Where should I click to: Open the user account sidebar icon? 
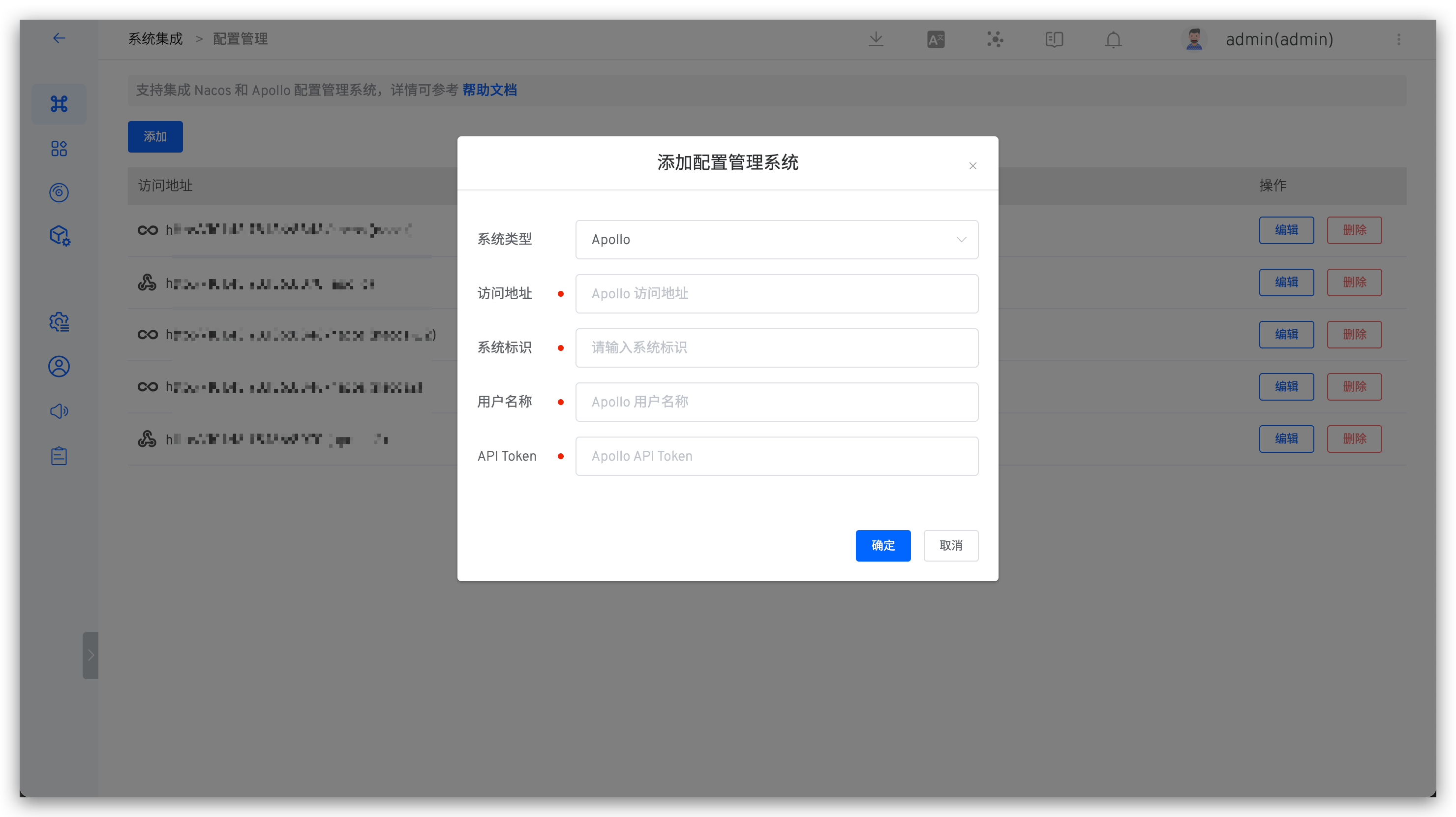pyautogui.click(x=59, y=366)
